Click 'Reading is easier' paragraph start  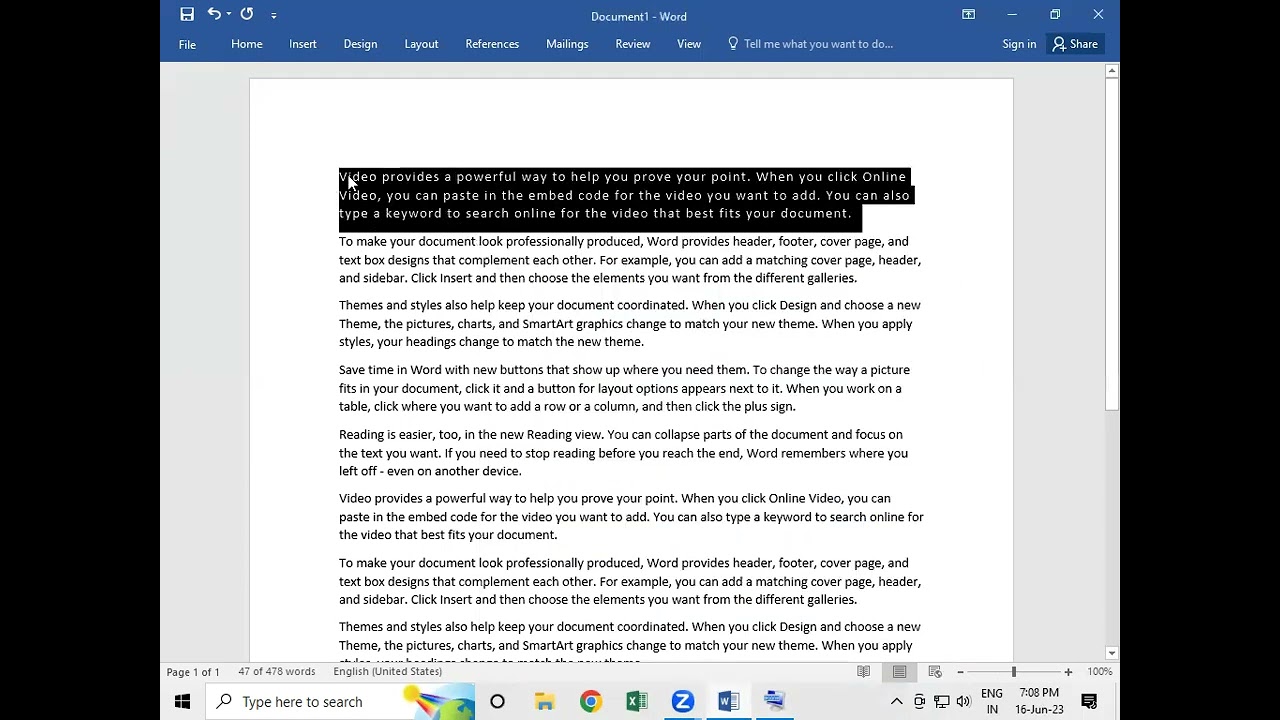[387, 435]
